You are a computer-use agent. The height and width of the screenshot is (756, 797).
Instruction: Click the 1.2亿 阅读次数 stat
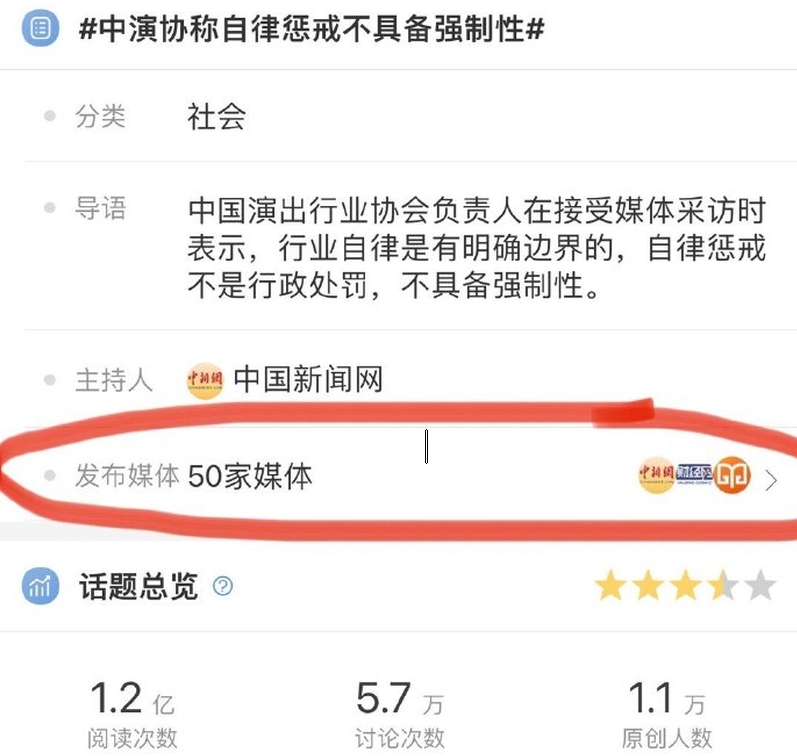click(x=132, y=715)
